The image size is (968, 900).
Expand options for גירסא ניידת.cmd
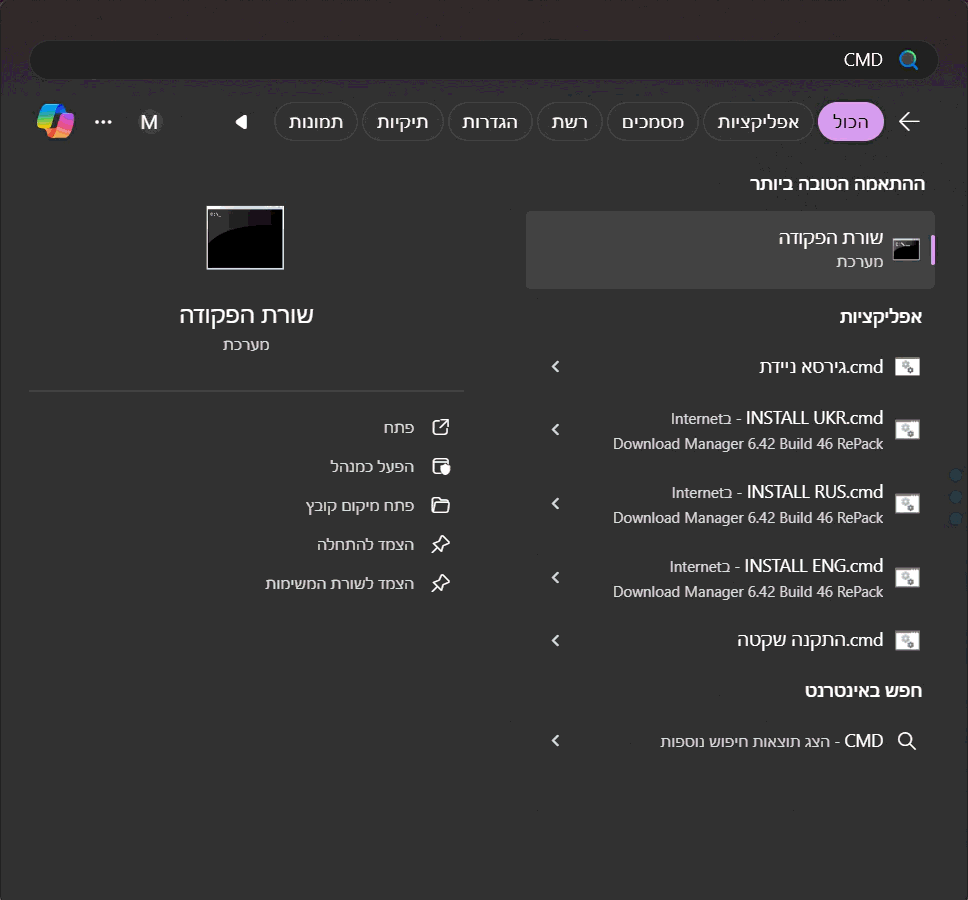click(x=556, y=367)
